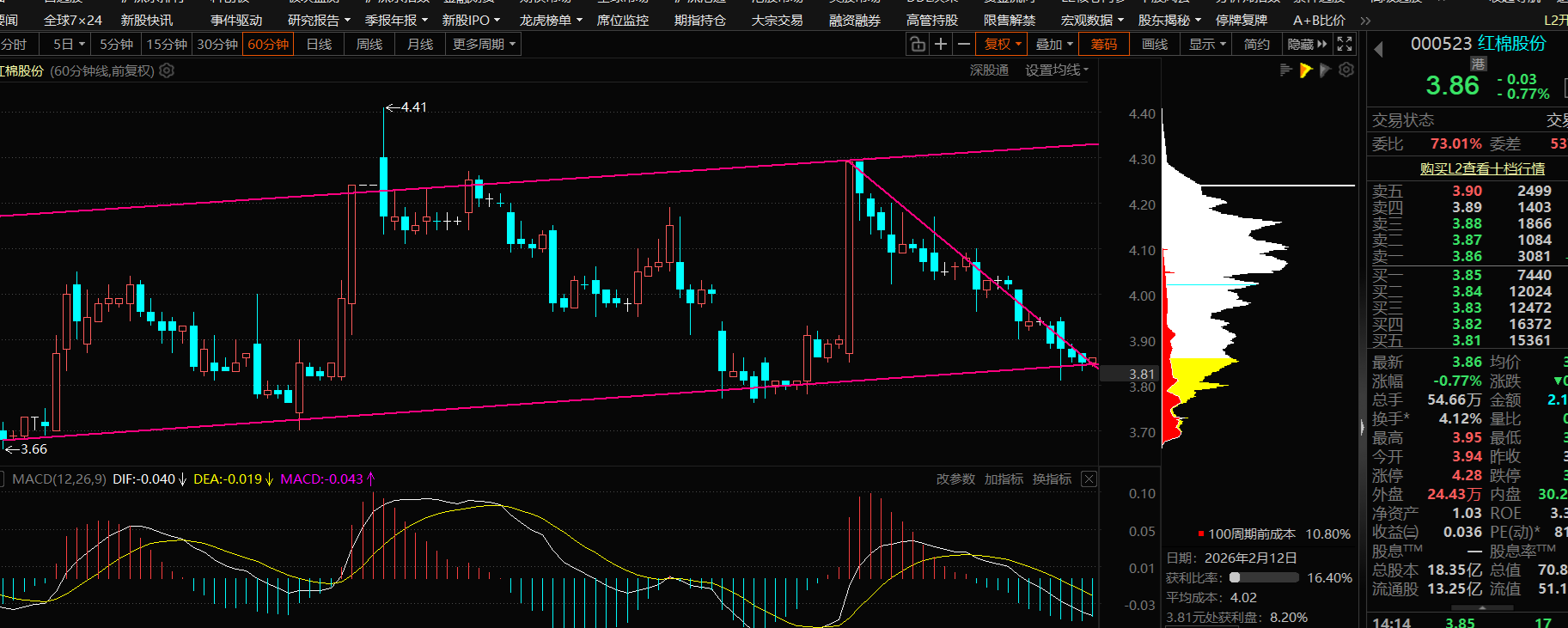Open 全球7×24 news menu item
The height and width of the screenshot is (628, 1568).
73,20
